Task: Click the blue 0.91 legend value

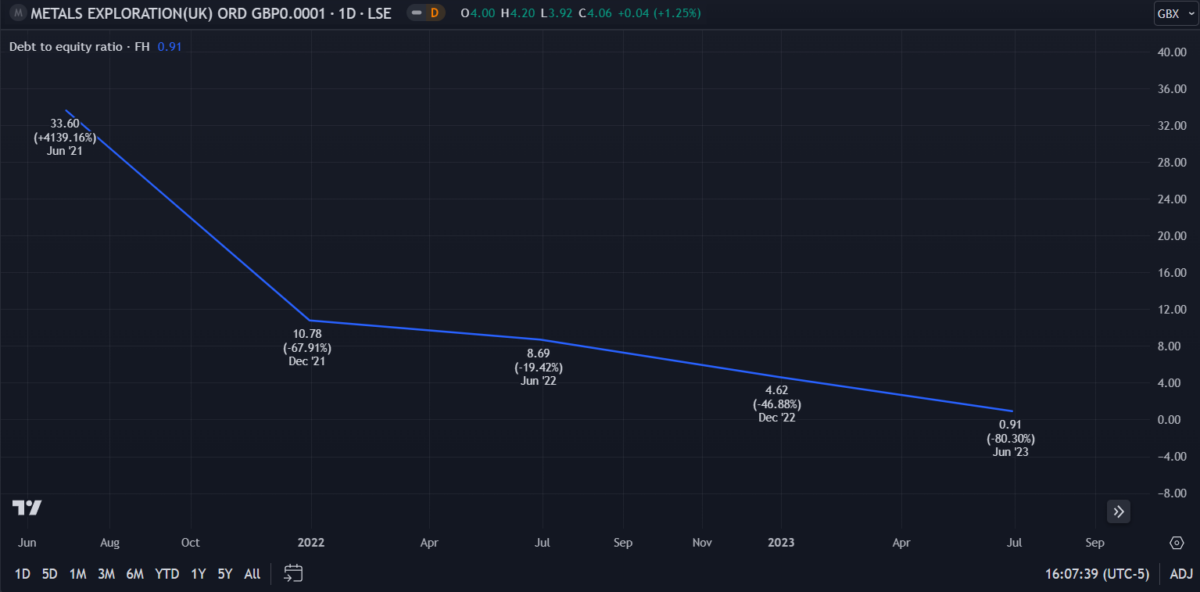Action: point(169,46)
